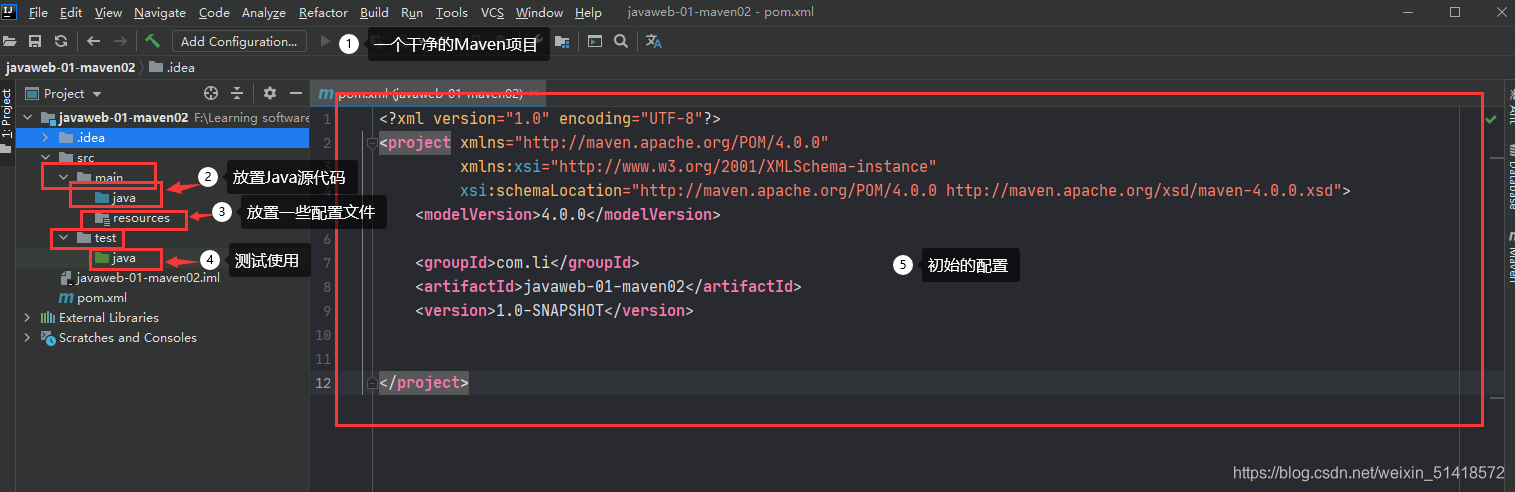Toggle the 1: Project side tool button
Screen dimensions: 1515x492
point(7,119)
